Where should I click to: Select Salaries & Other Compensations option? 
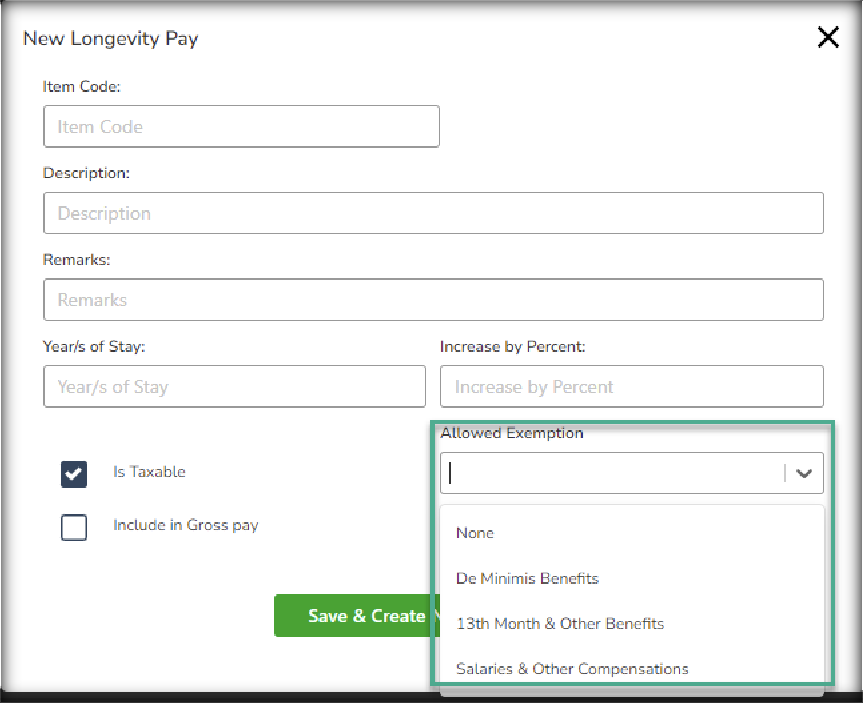coord(572,669)
